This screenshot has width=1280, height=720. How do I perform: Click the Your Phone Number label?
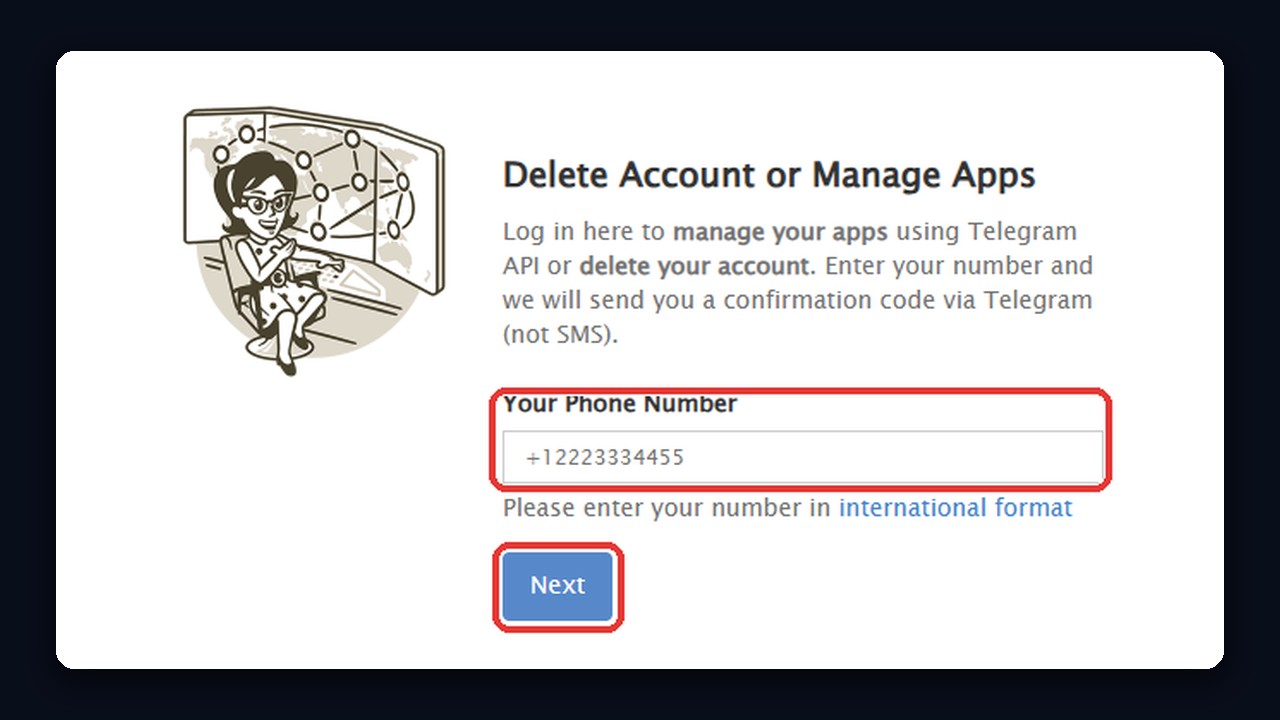pos(620,404)
